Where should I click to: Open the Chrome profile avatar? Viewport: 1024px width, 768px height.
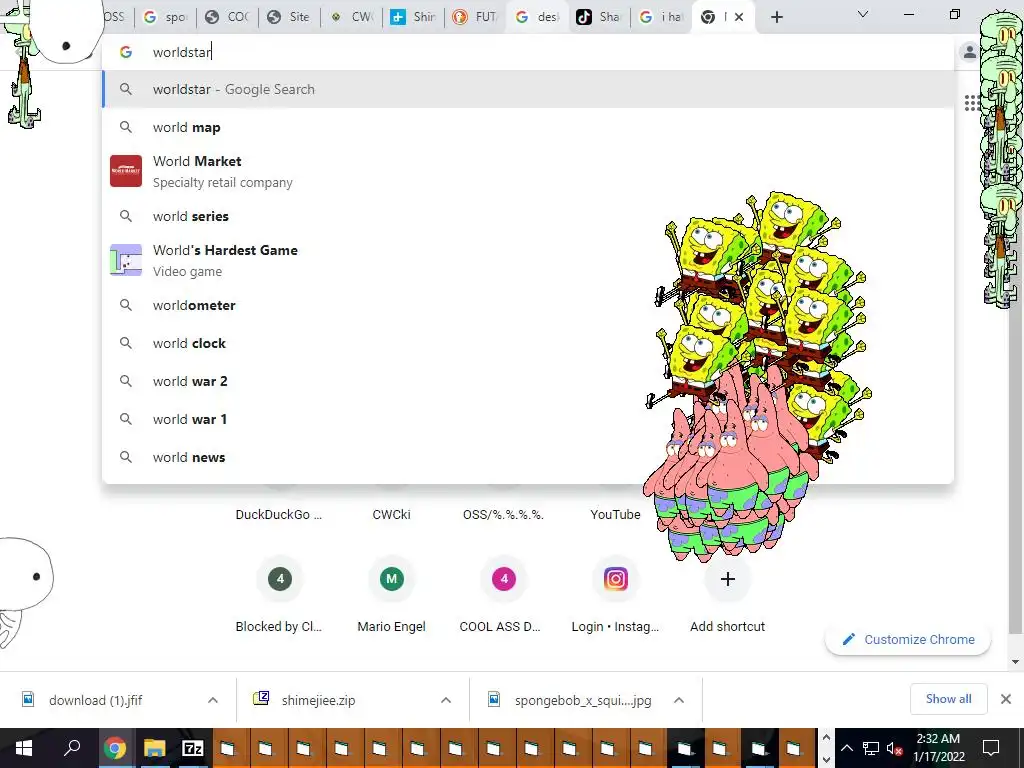pyautogui.click(x=970, y=52)
